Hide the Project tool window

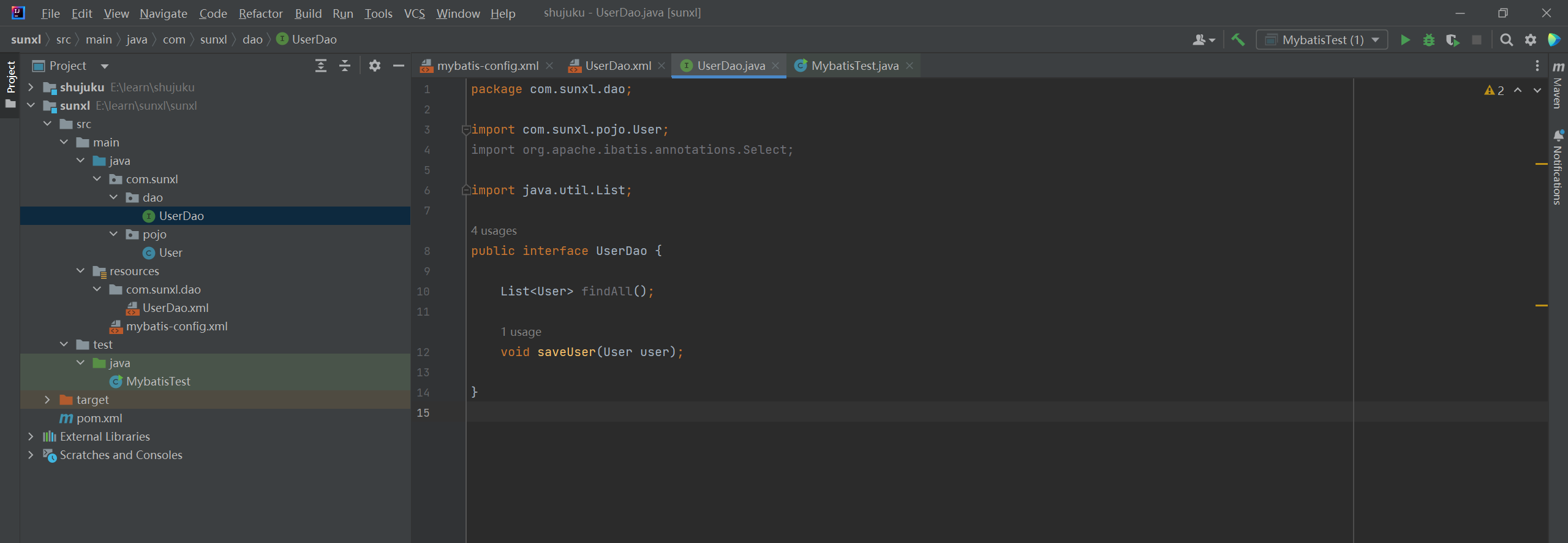click(x=399, y=66)
